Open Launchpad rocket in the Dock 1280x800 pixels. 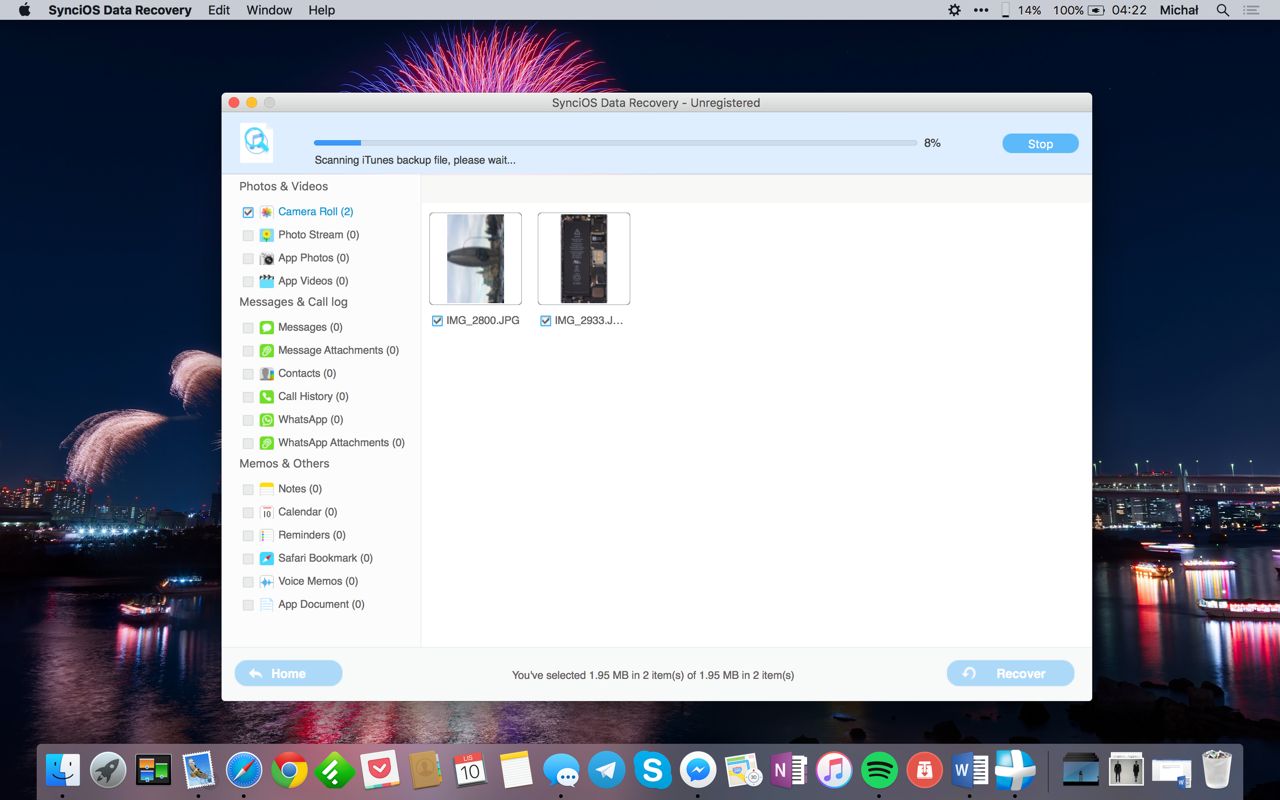[108, 770]
